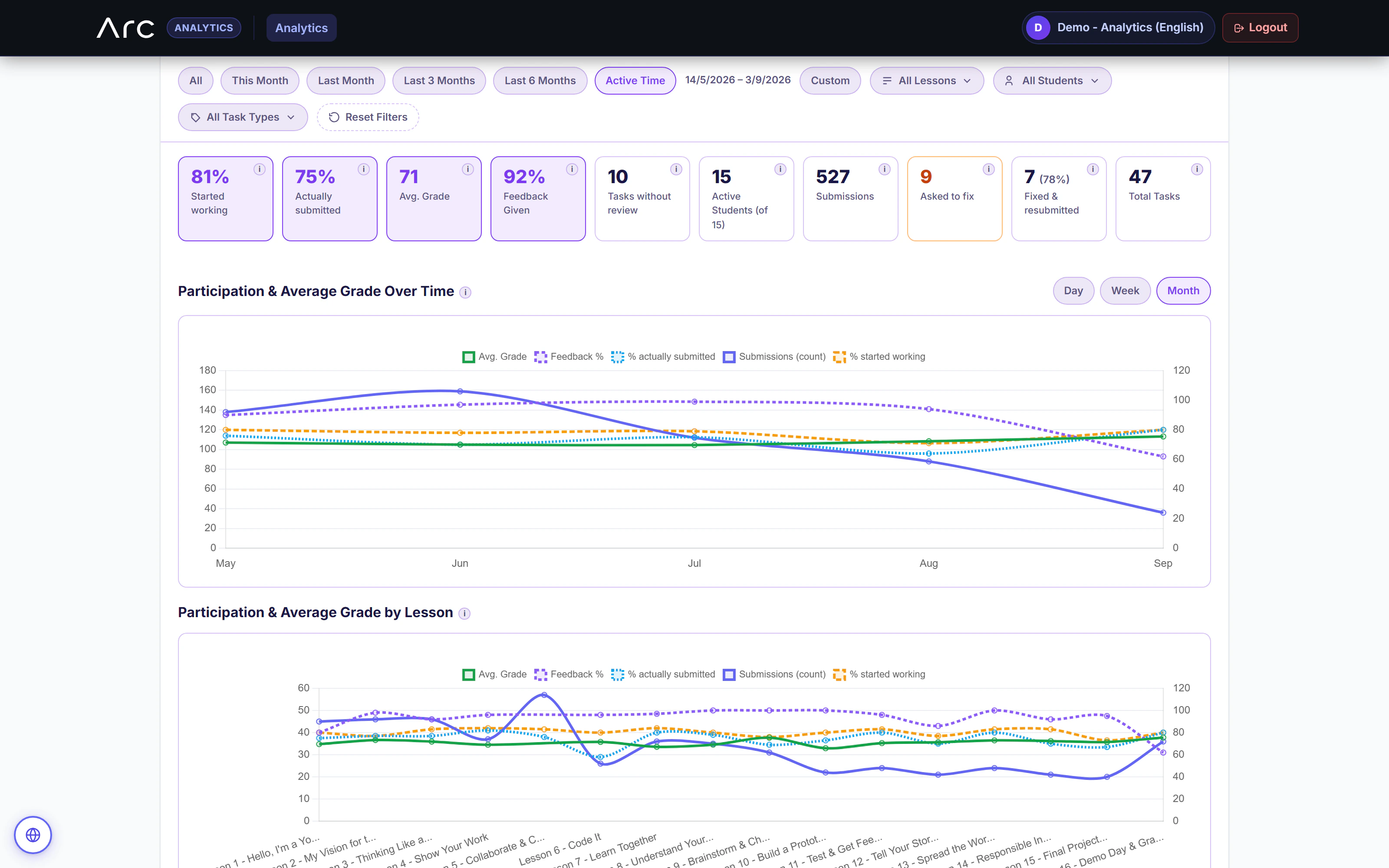
Task: Toggle % actually submitted in Over Time chart
Action: [x=663, y=356]
